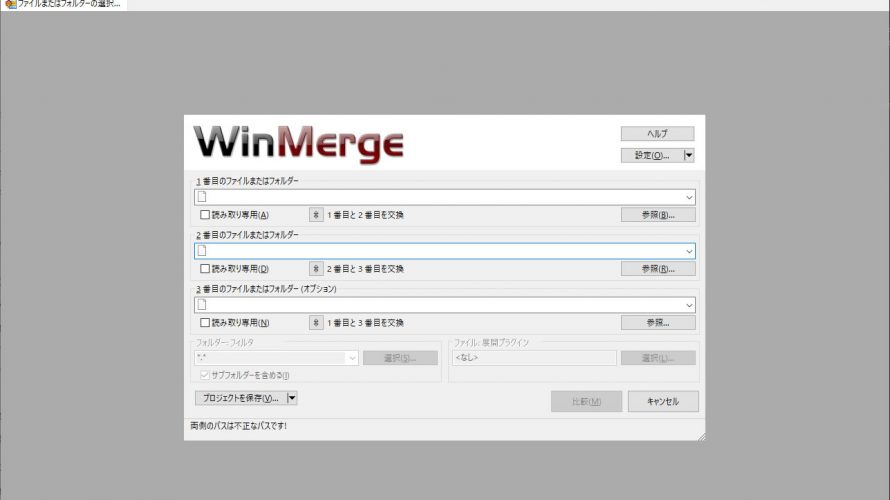
Task: Toggle read-only (A) checkbox for 1st file
Action: tap(205, 215)
